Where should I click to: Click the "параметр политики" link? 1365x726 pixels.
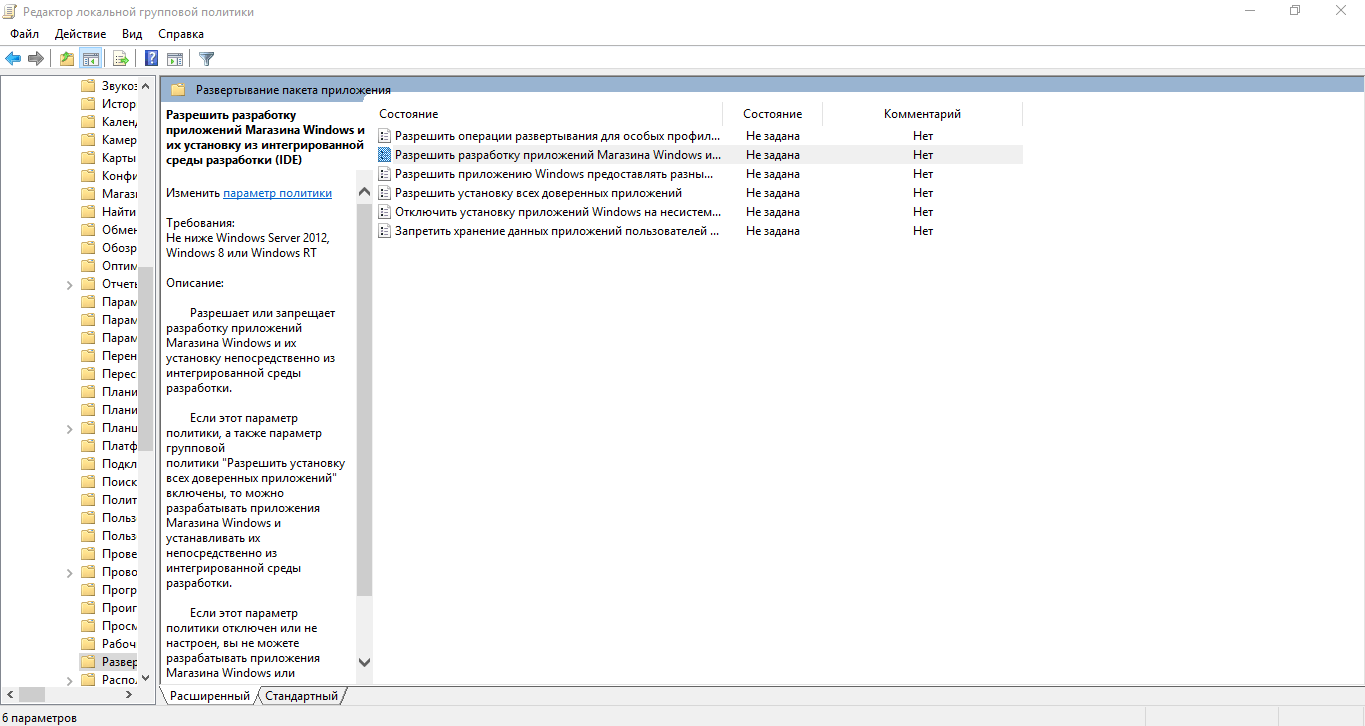277,193
